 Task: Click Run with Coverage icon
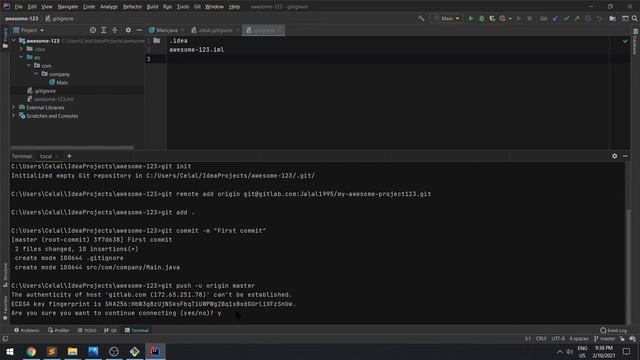492,18
